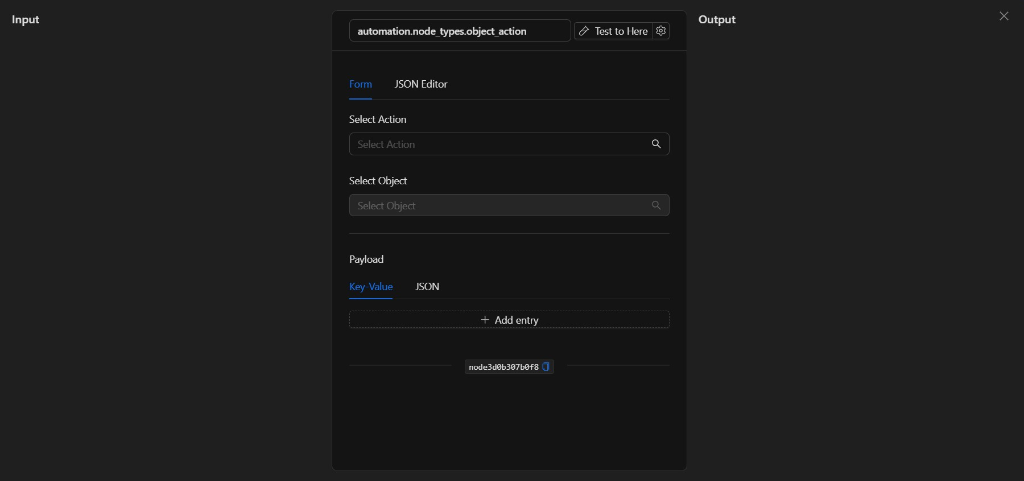This screenshot has width=1024, height=481.
Task: Click the search icon in the Select Action field
Action: pos(656,144)
